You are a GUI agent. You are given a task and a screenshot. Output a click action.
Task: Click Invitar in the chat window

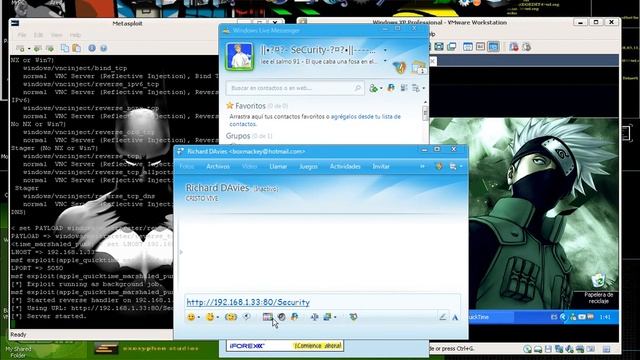click(381, 166)
